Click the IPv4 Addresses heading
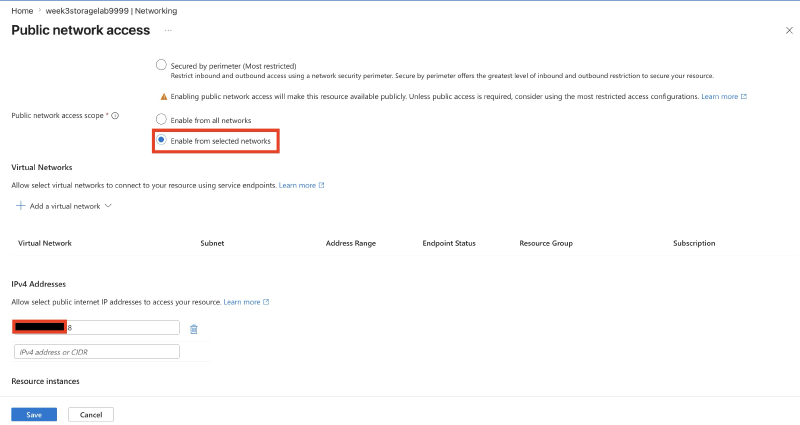 [x=39, y=284]
